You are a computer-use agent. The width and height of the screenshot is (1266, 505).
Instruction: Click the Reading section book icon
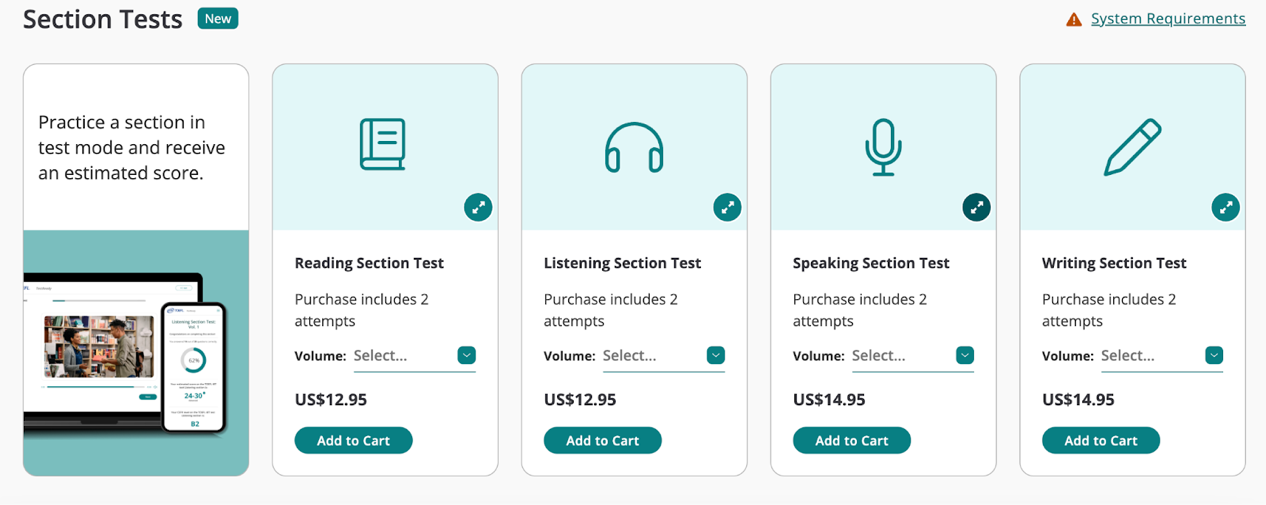click(x=383, y=145)
